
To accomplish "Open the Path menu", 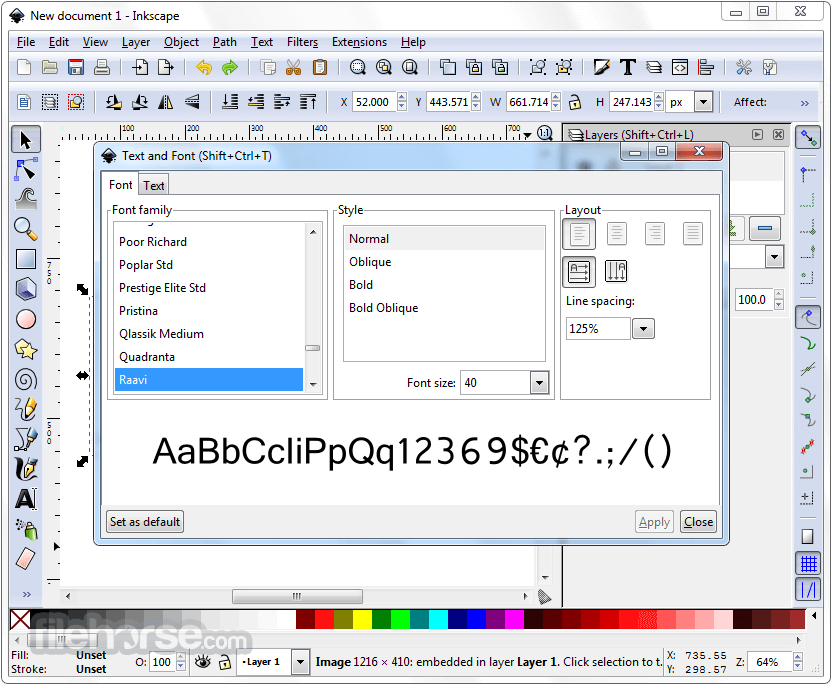I will pyautogui.click(x=224, y=42).
